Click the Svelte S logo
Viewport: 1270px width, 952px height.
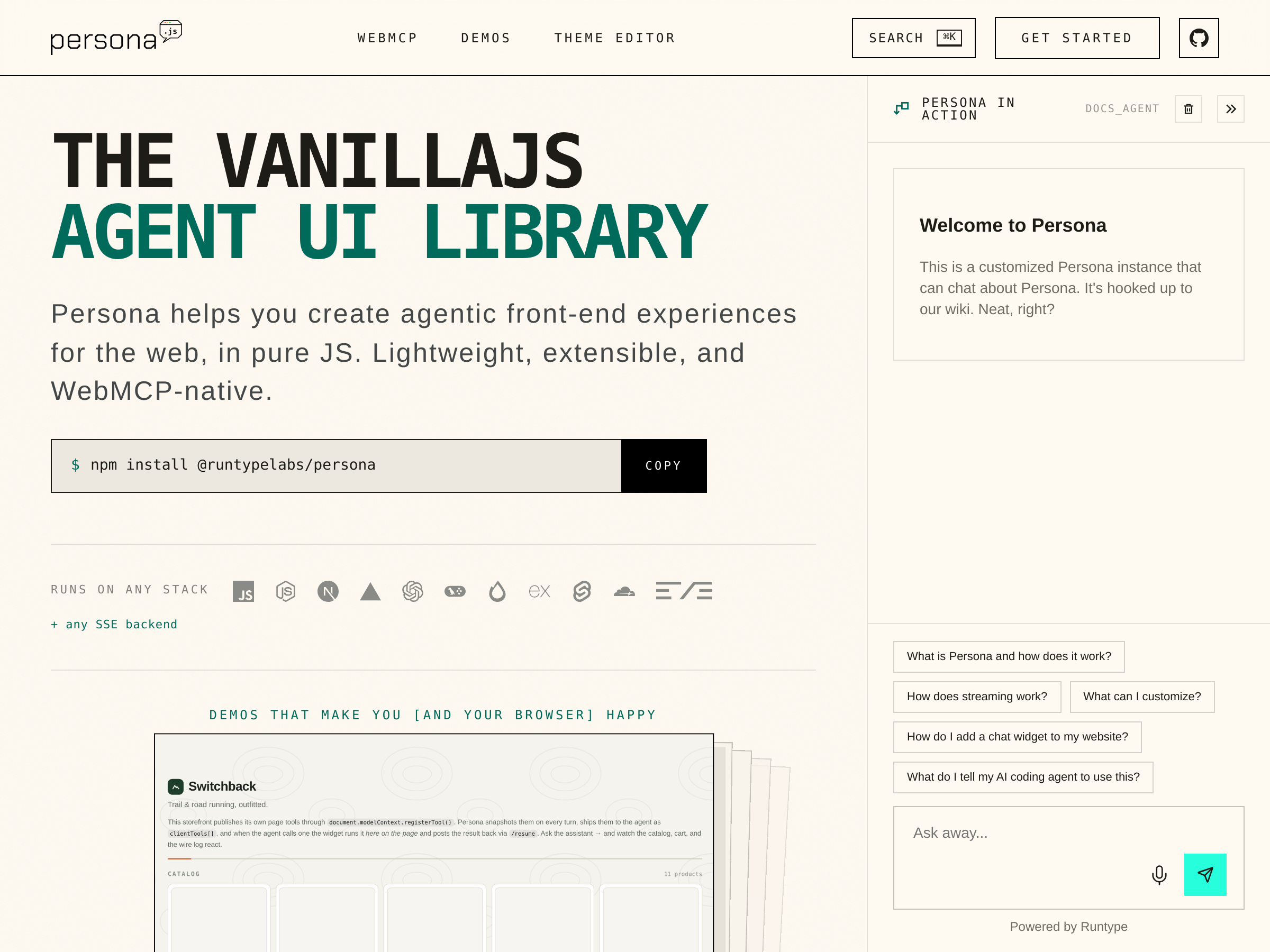pos(582,591)
